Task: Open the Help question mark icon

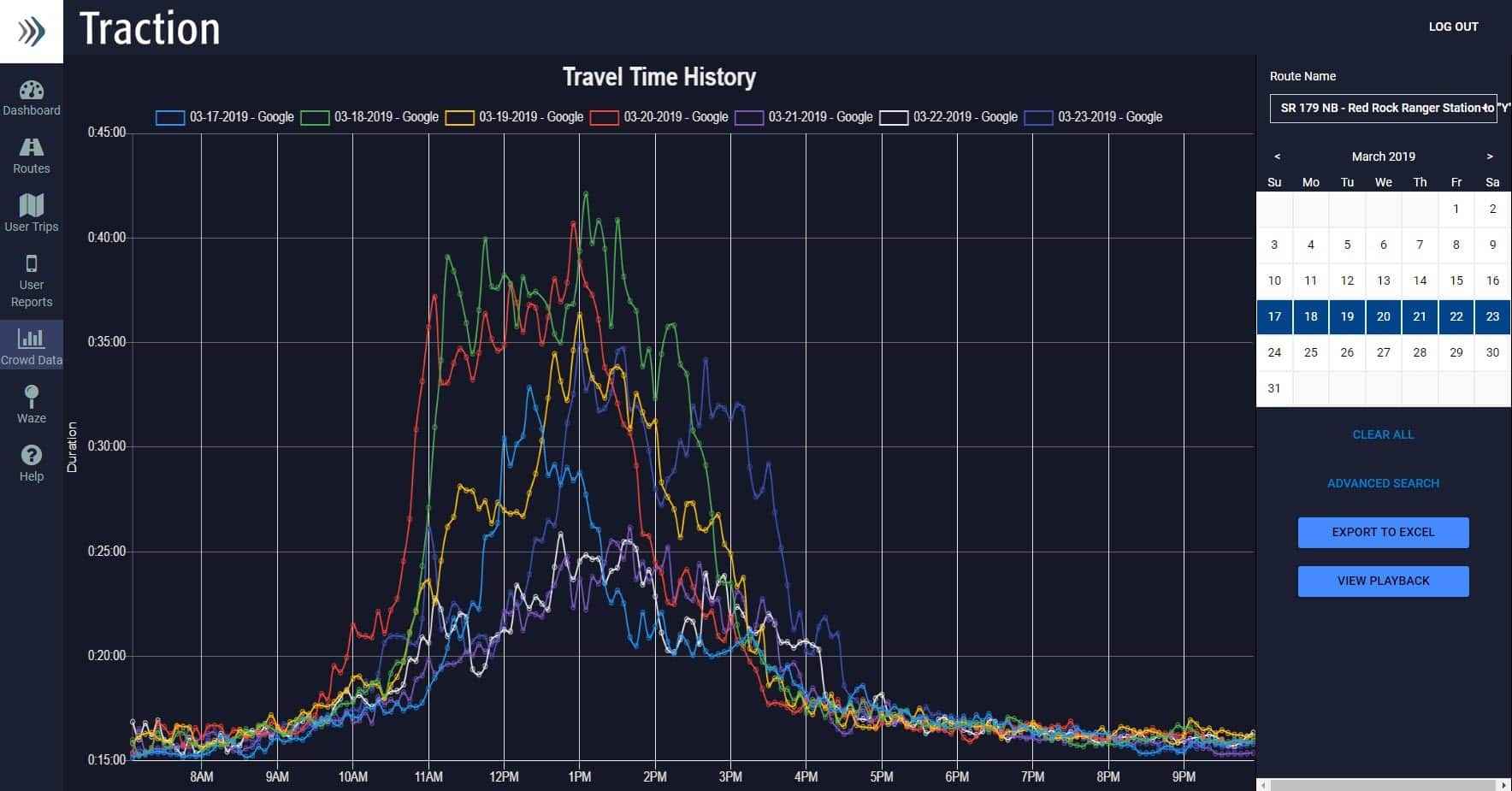Action: pos(32,455)
